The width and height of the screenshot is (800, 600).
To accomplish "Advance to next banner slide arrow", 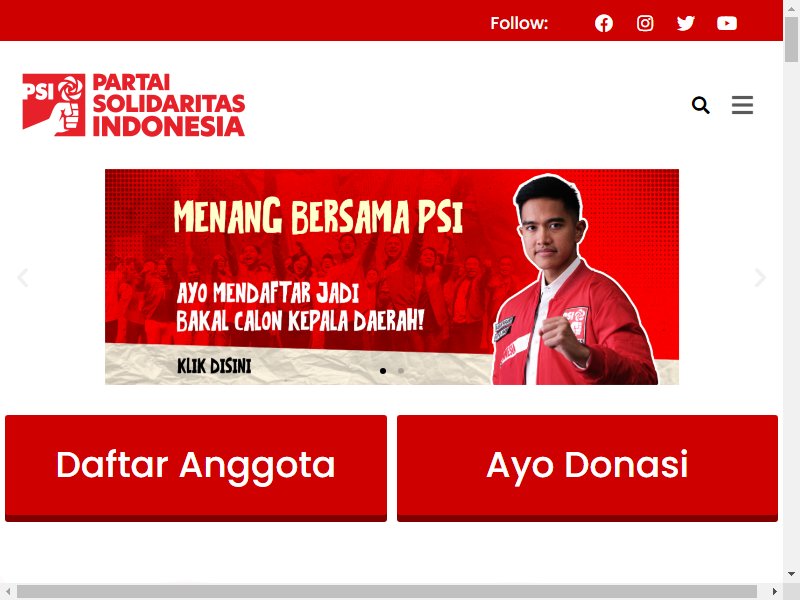I will point(760,278).
